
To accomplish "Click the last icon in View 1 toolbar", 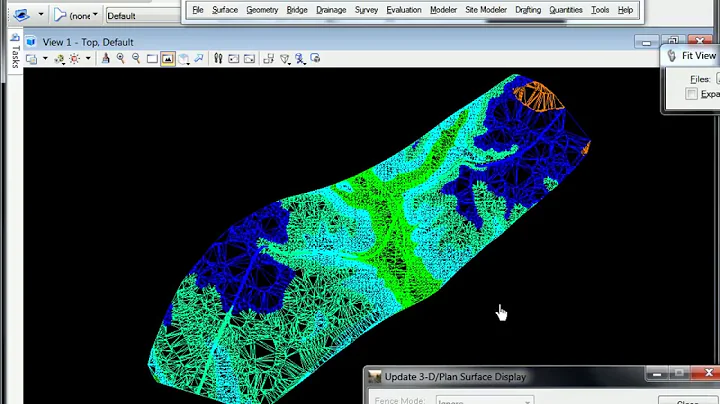I will tap(315, 58).
